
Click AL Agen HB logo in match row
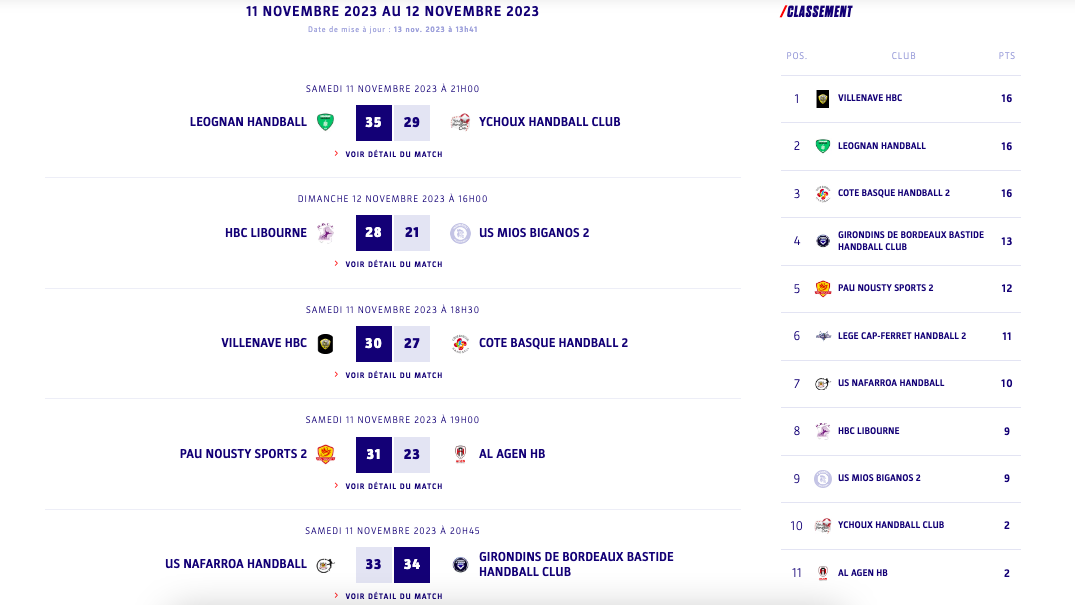460,454
